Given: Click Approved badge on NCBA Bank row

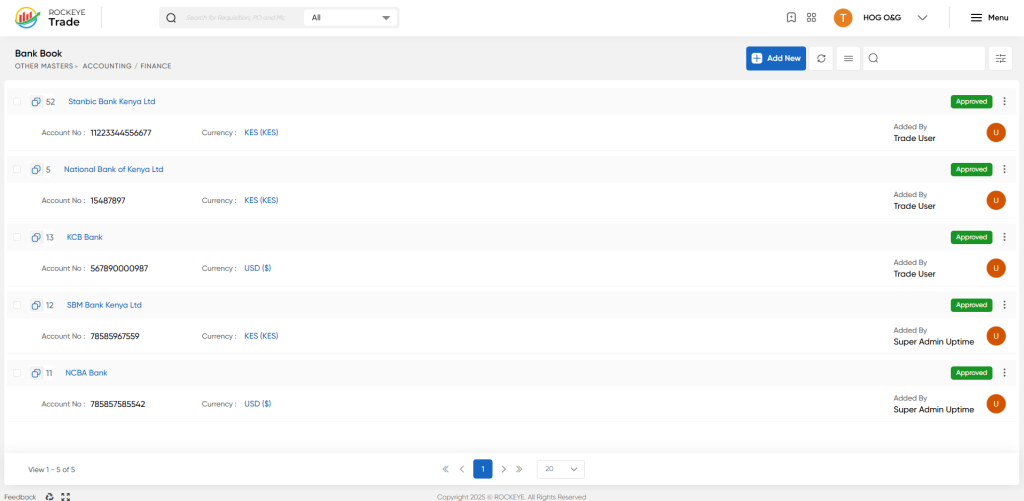Looking at the screenshot, I should [x=971, y=373].
